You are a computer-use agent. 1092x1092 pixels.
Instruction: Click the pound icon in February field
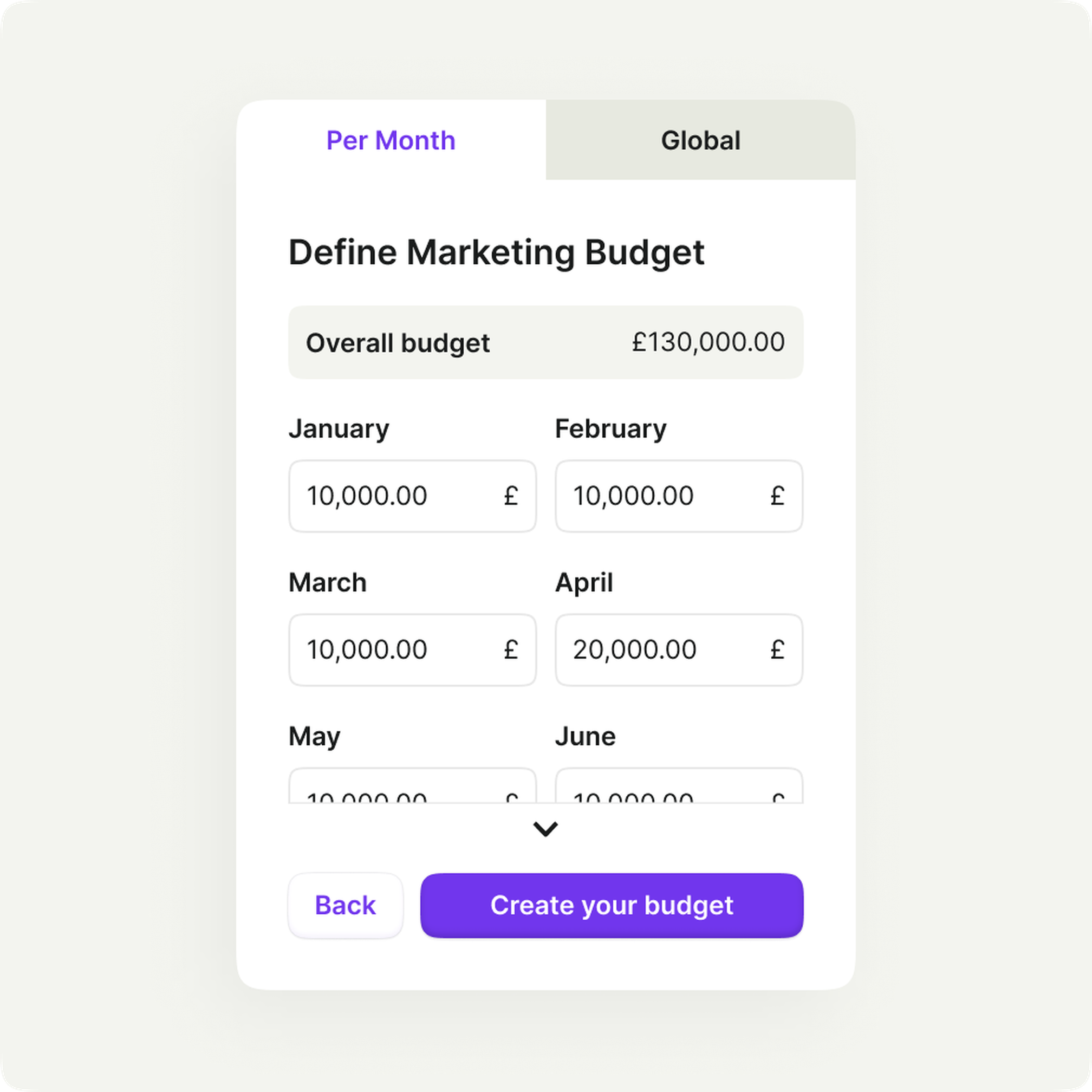pyautogui.click(x=777, y=496)
